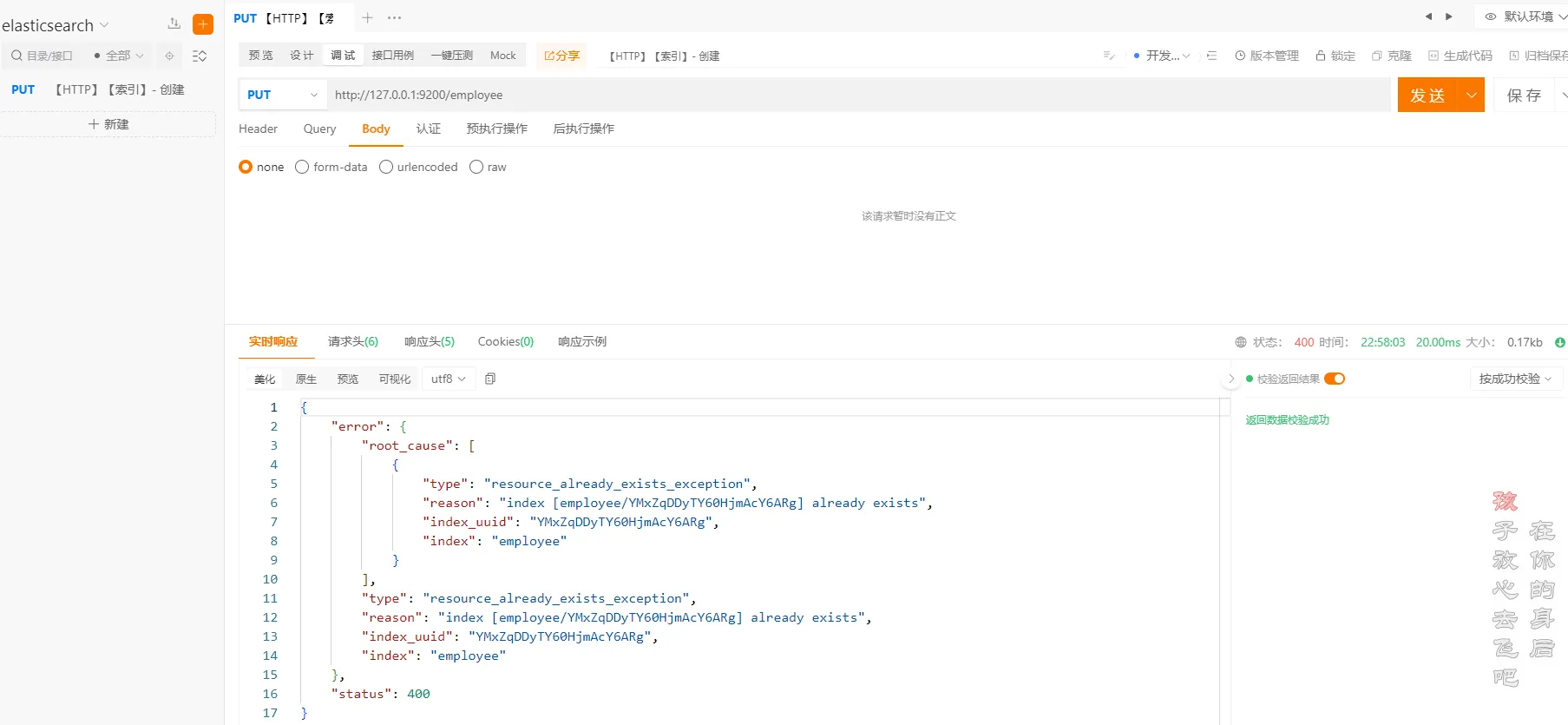Click the locate target icon in sidebar
The height and width of the screenshot is (725, 1568).
(x=169, y=56)
